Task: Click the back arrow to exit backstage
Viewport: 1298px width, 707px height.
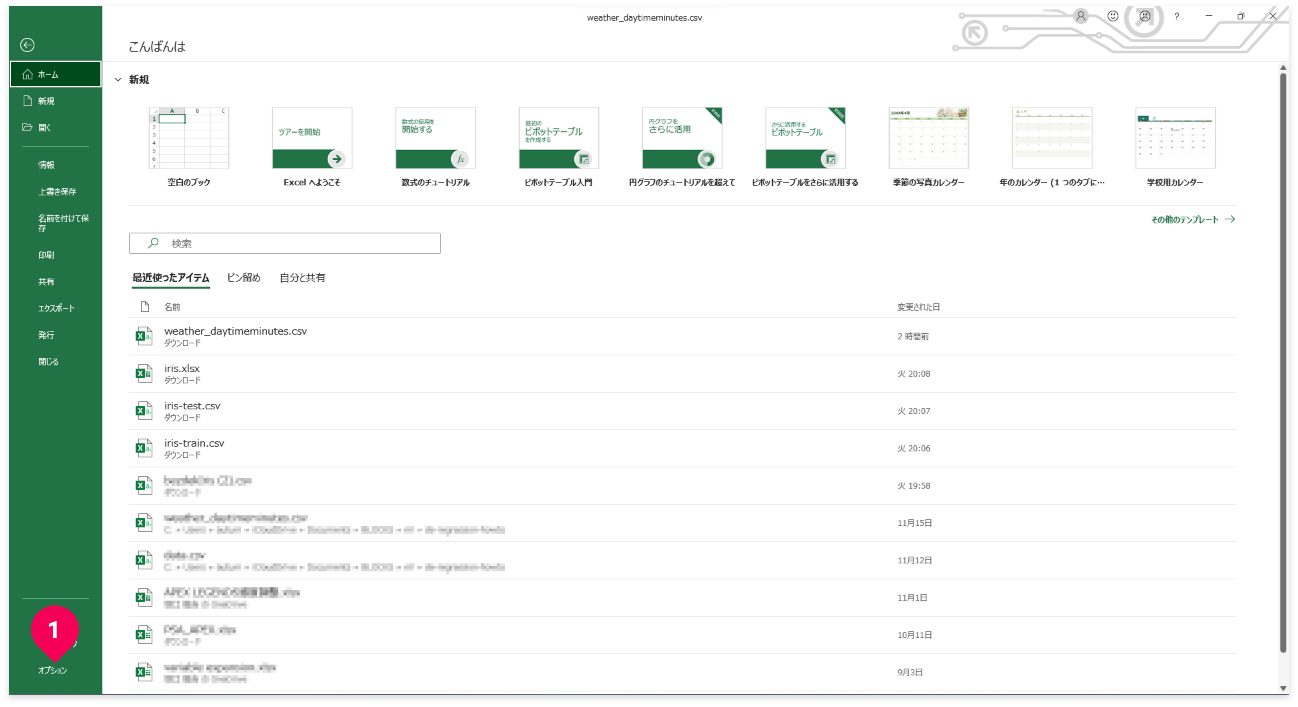Action: tap(27, 45)
